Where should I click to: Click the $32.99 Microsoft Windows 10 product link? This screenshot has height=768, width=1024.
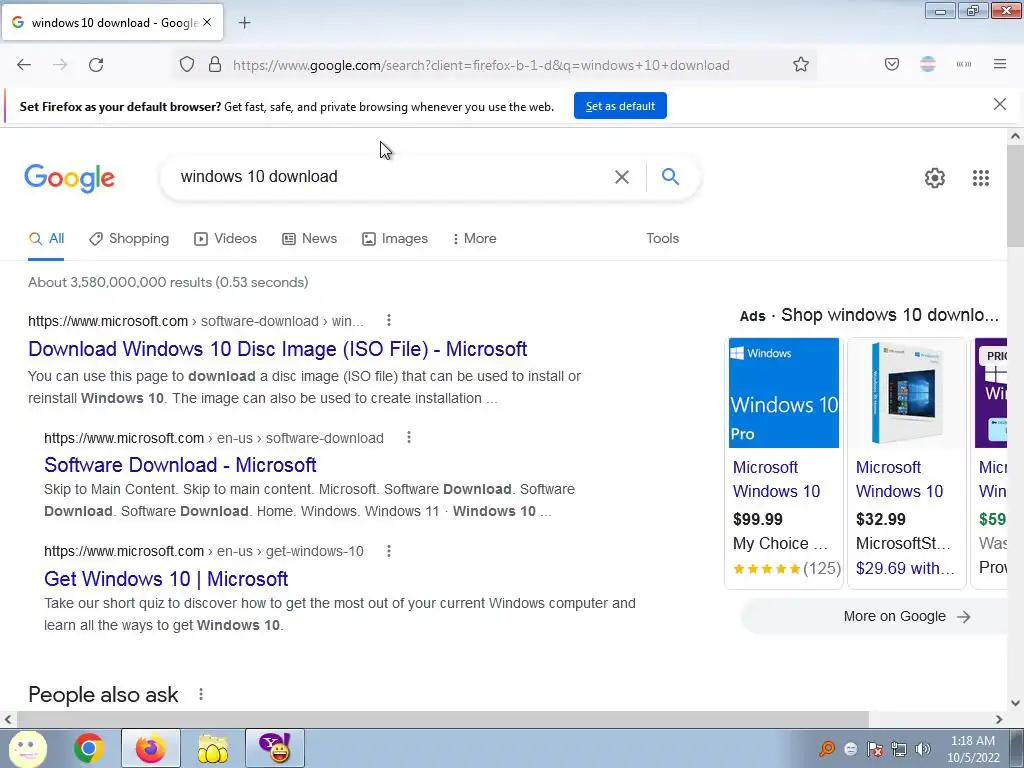(x=899, y=479)
